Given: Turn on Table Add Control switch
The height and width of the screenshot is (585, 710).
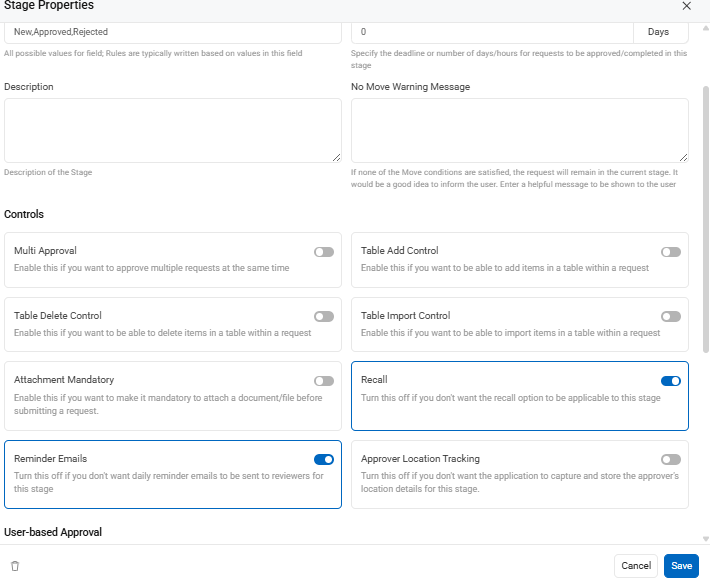Looking at the screenshot, I should point(671,252).
